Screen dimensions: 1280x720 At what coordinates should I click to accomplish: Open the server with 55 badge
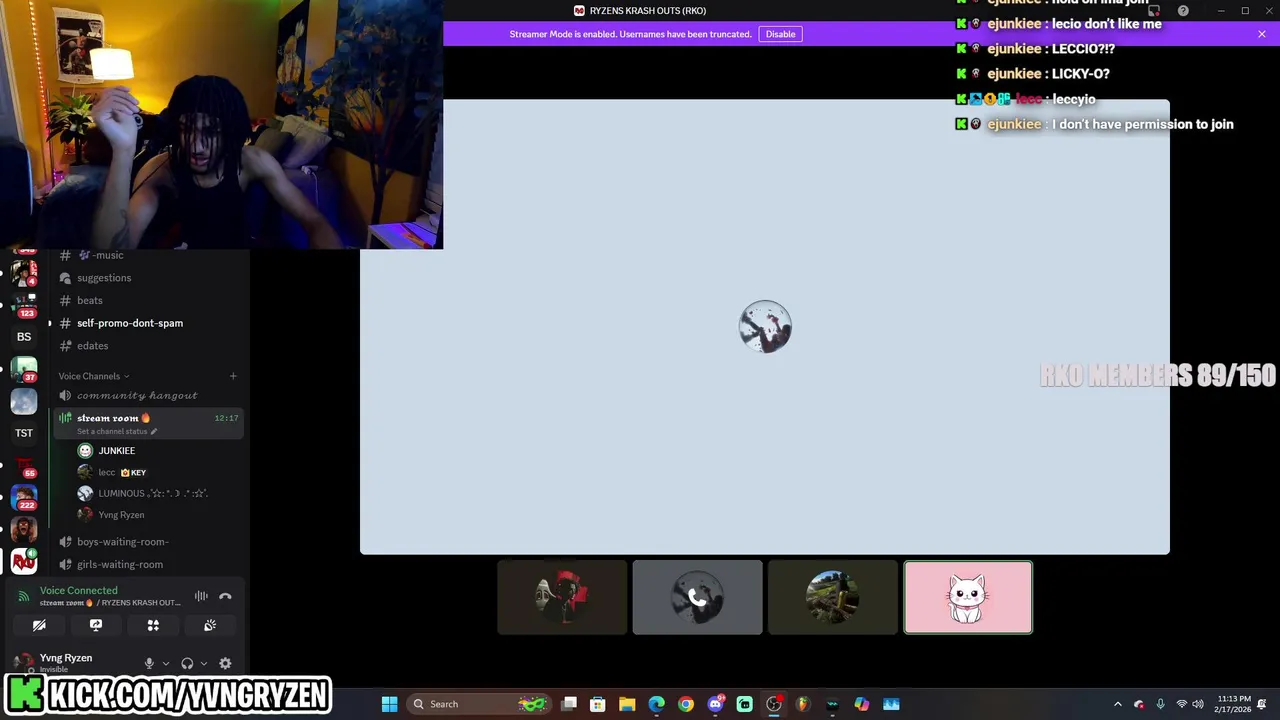24,466
